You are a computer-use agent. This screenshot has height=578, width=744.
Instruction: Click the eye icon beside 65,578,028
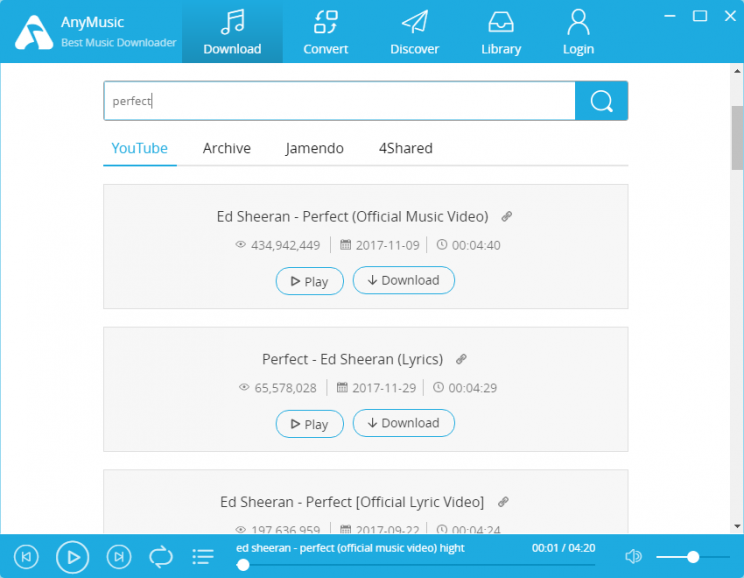pos(244,387)
